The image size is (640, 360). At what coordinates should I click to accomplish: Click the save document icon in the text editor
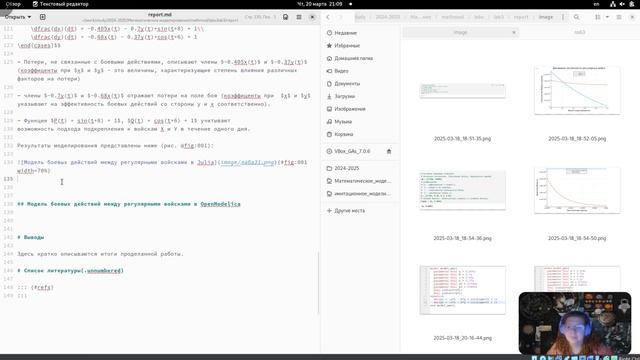click(286, 17)
